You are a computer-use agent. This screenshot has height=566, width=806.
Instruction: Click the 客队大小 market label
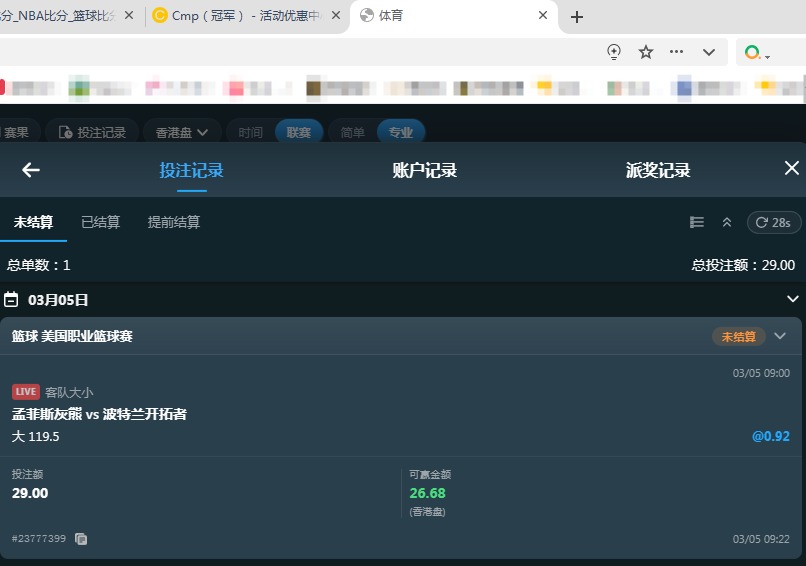(69, 392)
